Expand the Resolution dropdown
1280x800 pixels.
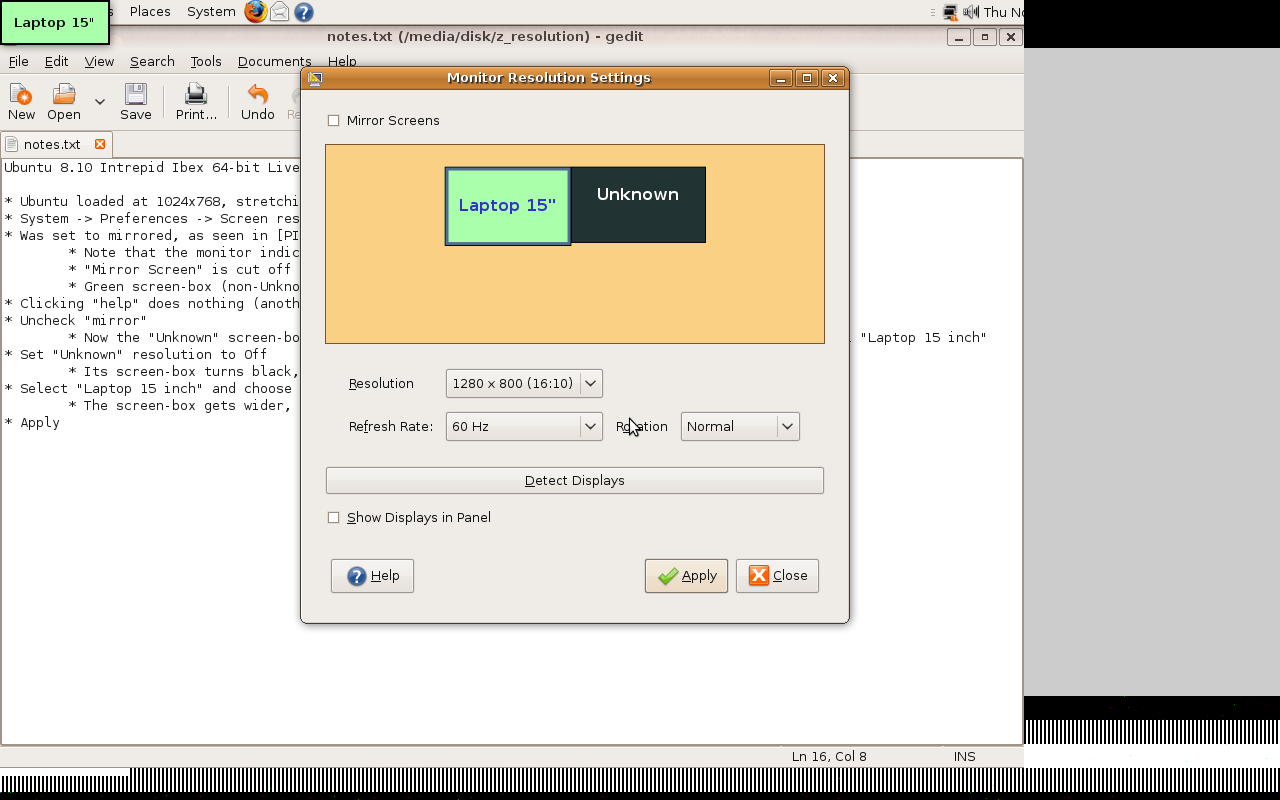[x=524, y=384]
